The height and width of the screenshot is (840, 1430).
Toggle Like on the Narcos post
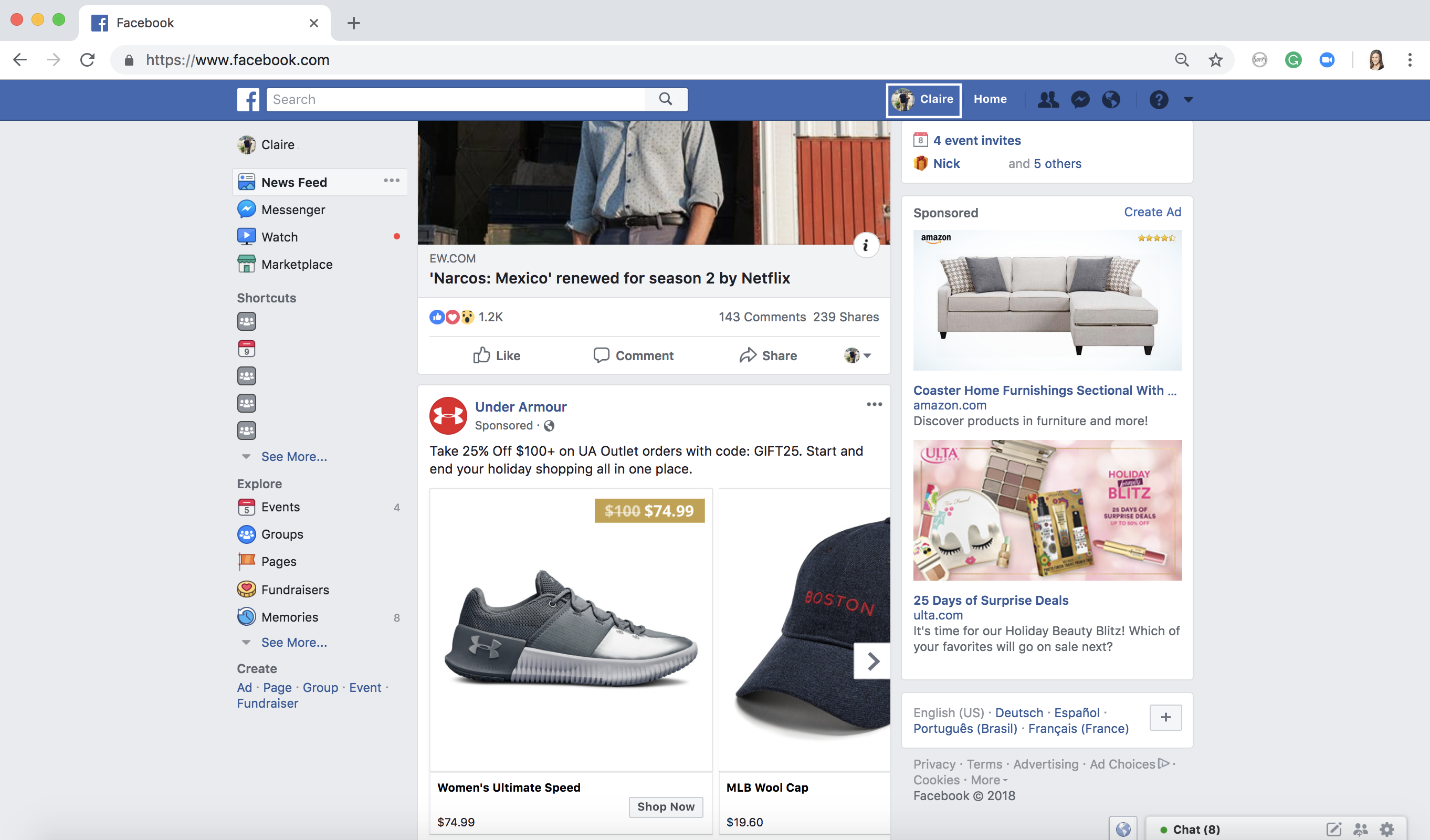497,355
